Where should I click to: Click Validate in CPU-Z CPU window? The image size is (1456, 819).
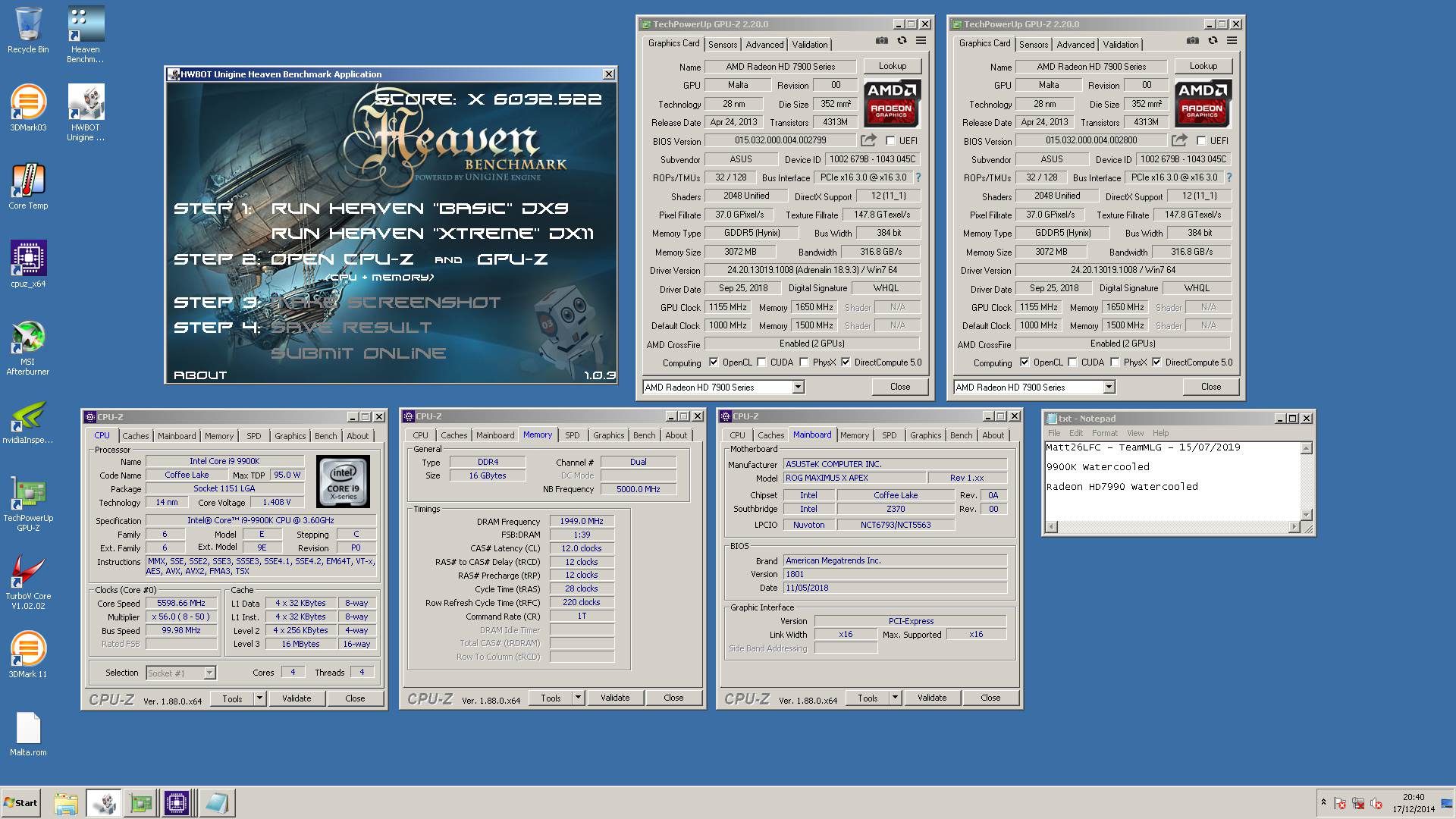(297, 698)
